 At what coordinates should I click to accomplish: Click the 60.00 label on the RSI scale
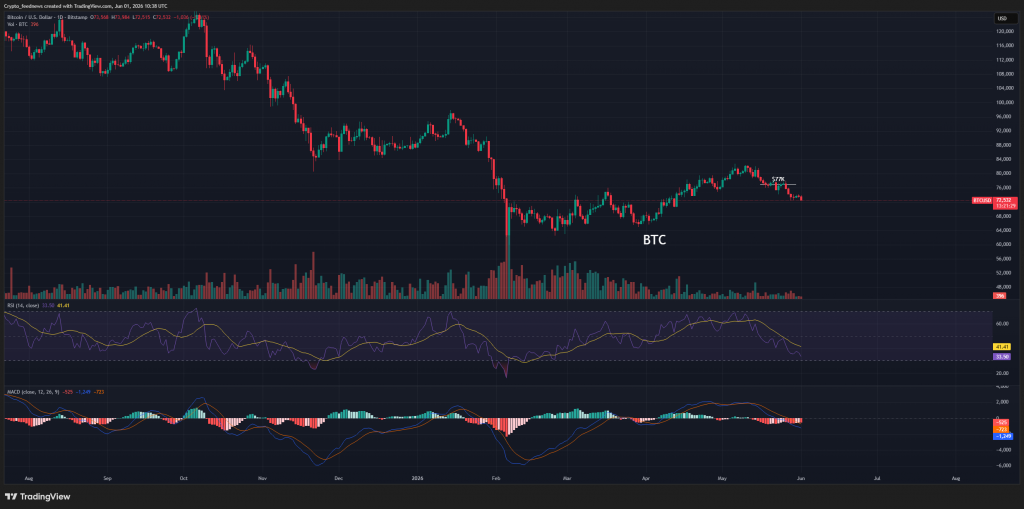click(1002, 323)
